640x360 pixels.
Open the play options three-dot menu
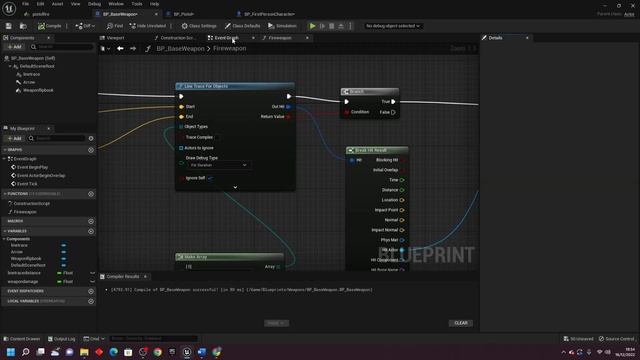tap(350, 26)
